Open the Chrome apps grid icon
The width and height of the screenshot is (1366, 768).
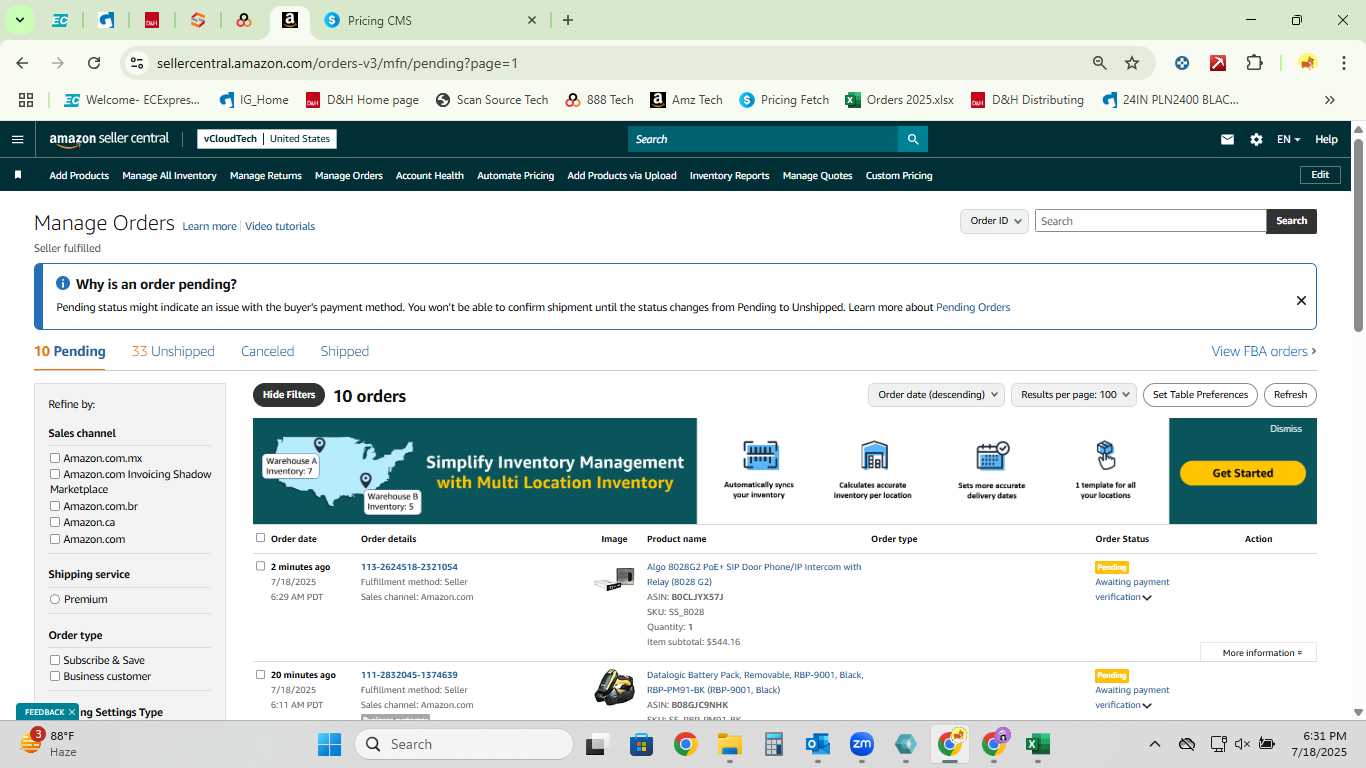(26, 100)
